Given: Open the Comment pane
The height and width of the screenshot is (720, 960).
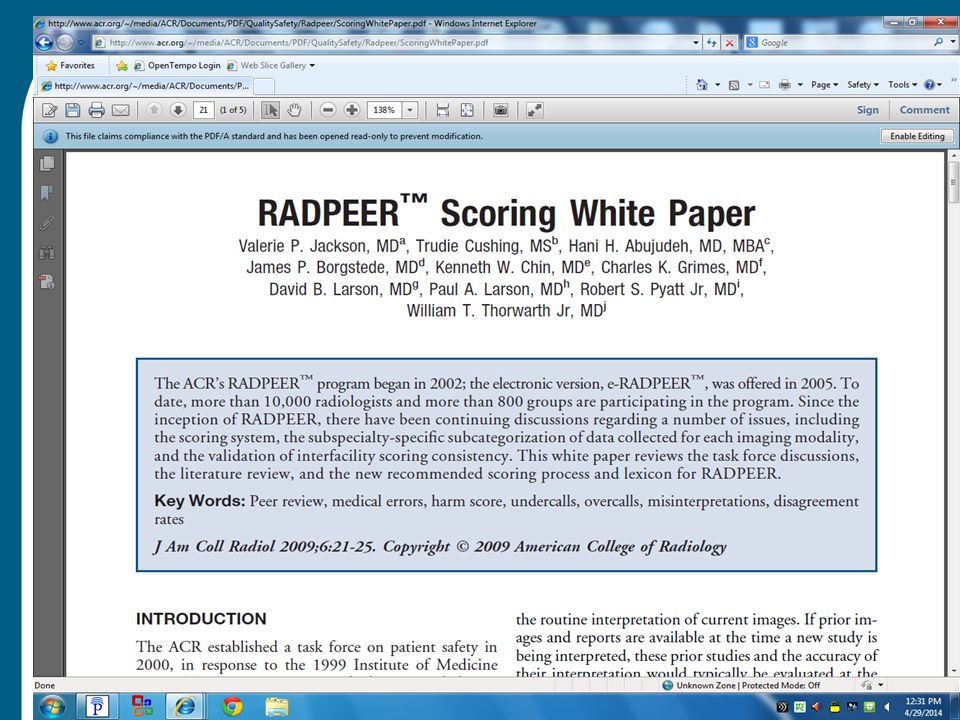Looking at the screenshot, I should [924, 110].
